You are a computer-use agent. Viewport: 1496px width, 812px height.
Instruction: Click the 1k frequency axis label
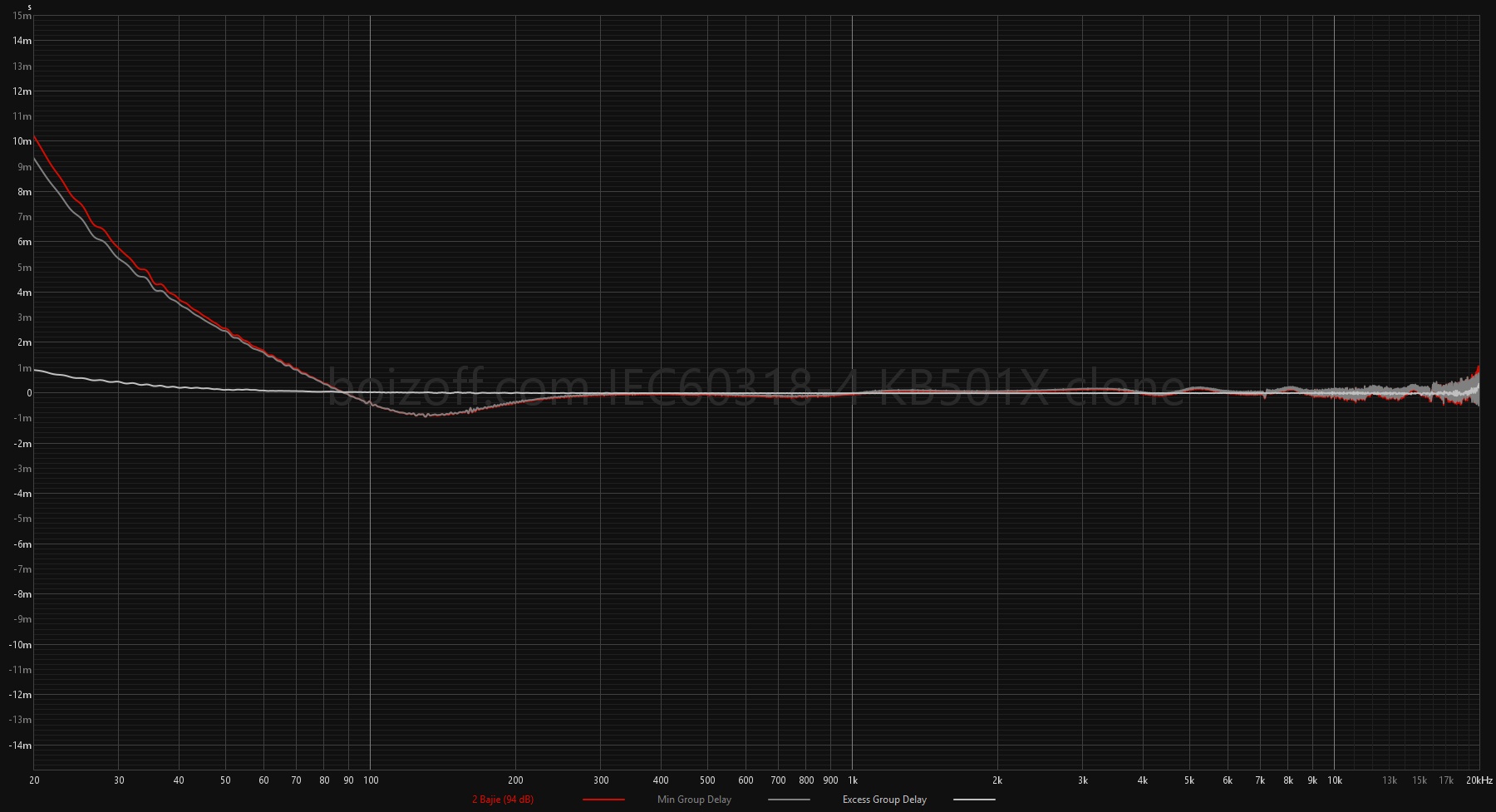(852, 780)
